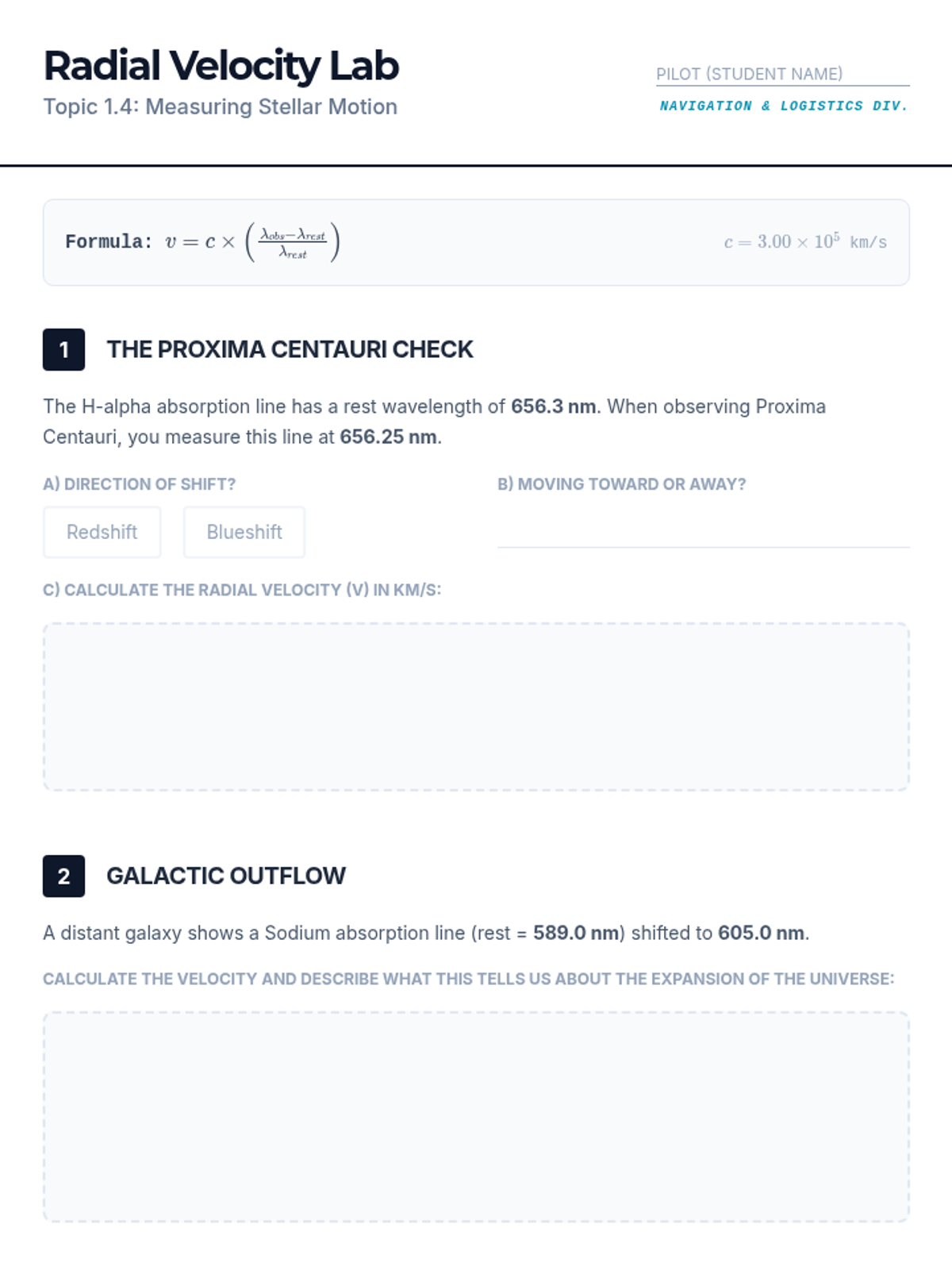Click the Direction of Shift question label
The image size is (952, 1270).
[140, 484]
